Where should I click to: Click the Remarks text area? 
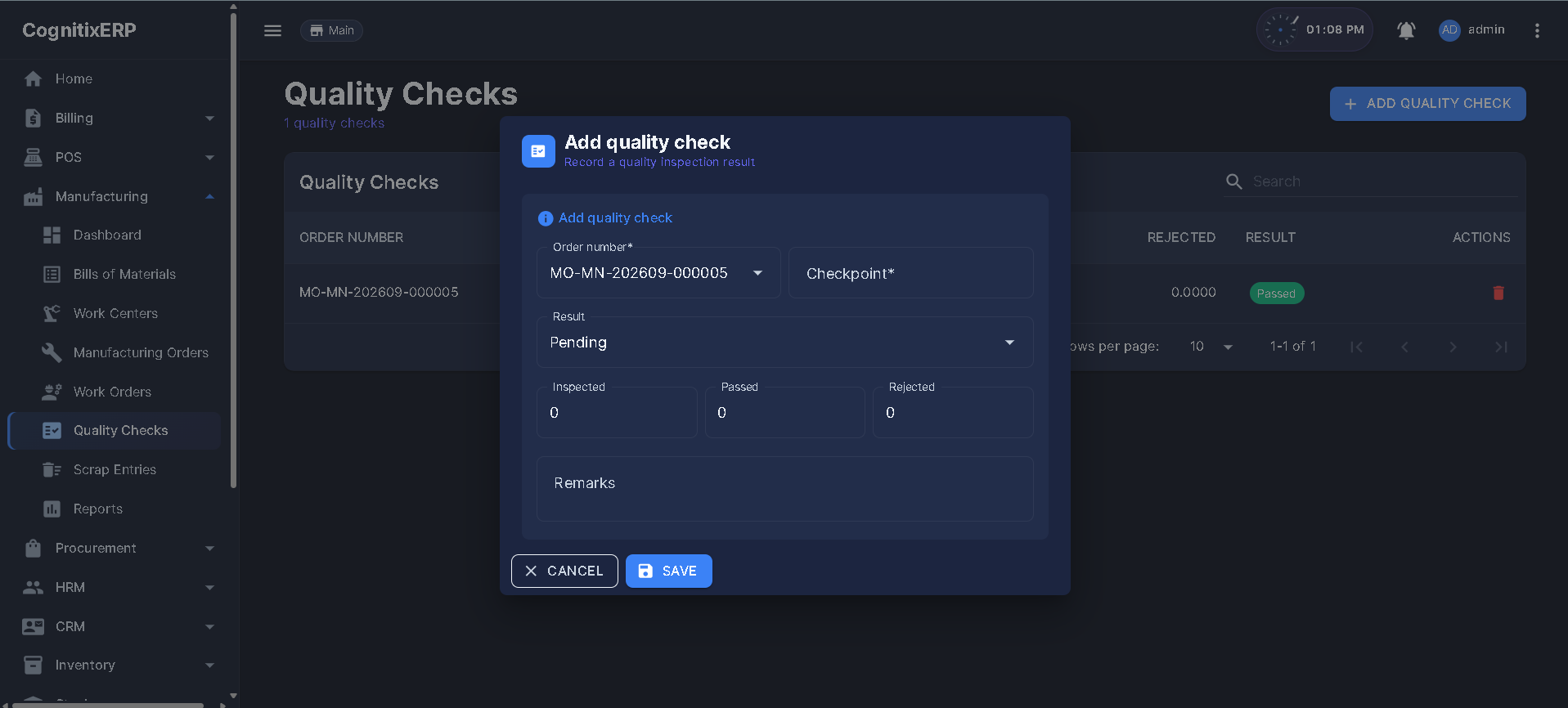[x=784, y=489]
